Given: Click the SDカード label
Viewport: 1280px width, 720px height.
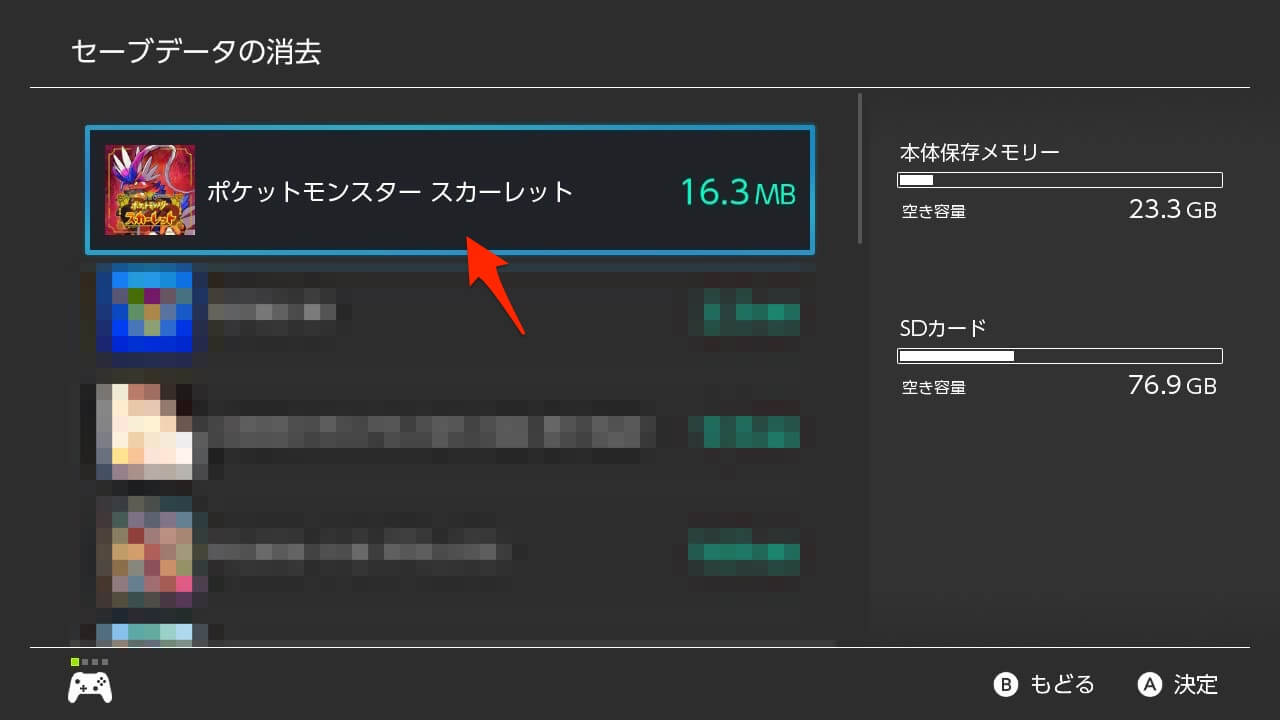Looking at the screenshot, I should (x=943, y=328).
